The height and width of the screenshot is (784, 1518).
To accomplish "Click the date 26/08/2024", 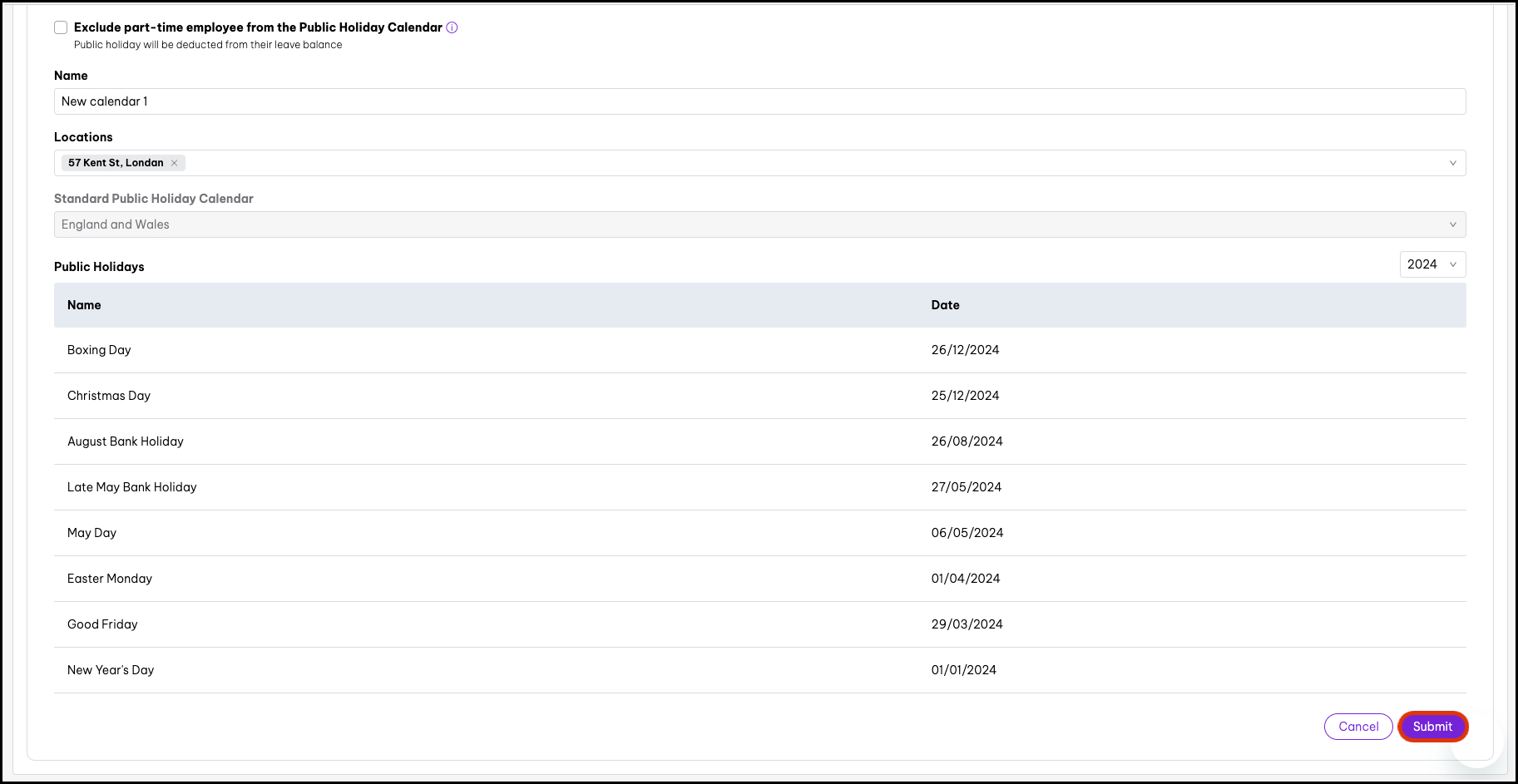I will pos(967,441).
